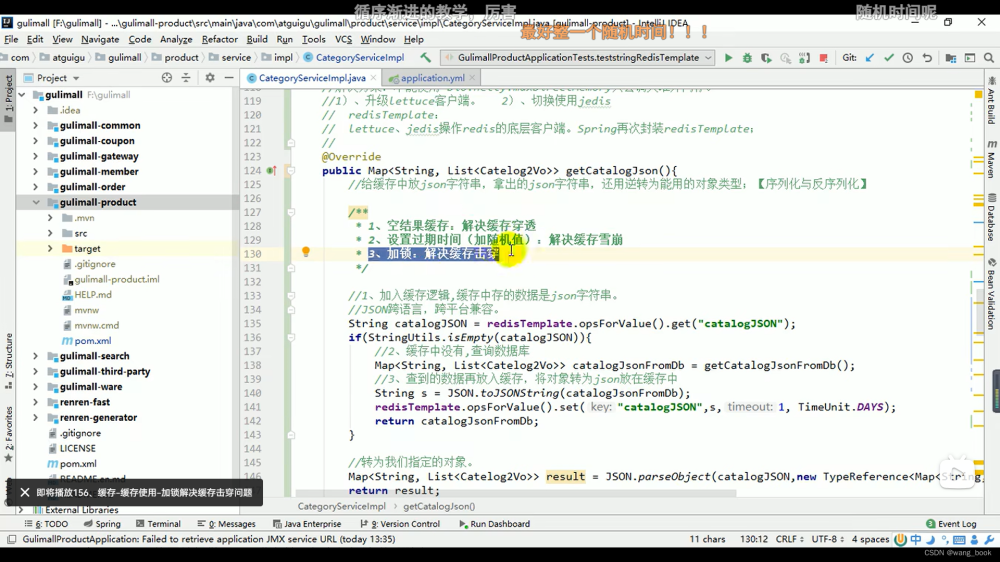Build project with the hammer icon
Image resolution: width=1000 pixels, height=562 pixels.
tap(425, 57)
